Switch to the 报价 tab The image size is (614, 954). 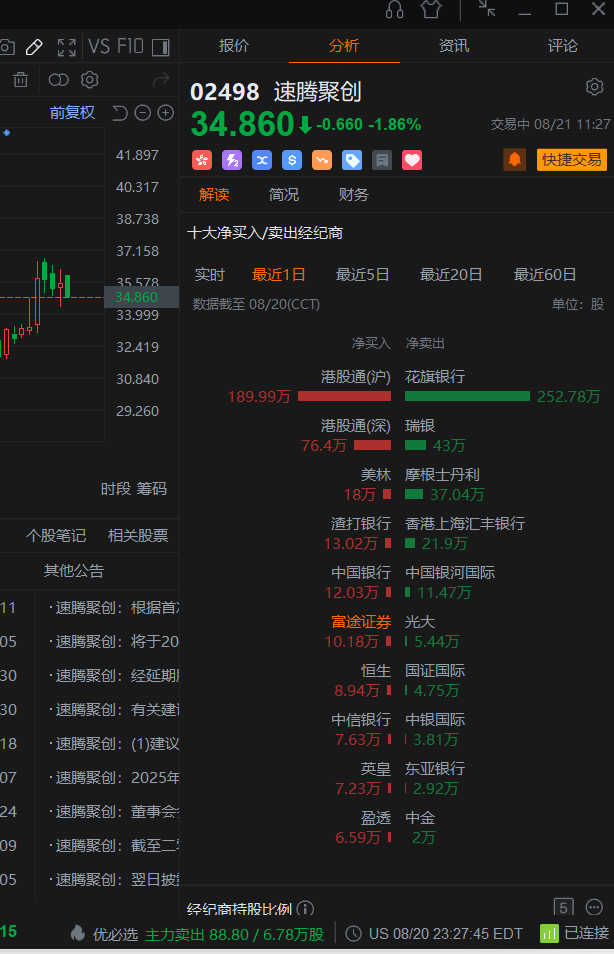[x=234, y=46]
